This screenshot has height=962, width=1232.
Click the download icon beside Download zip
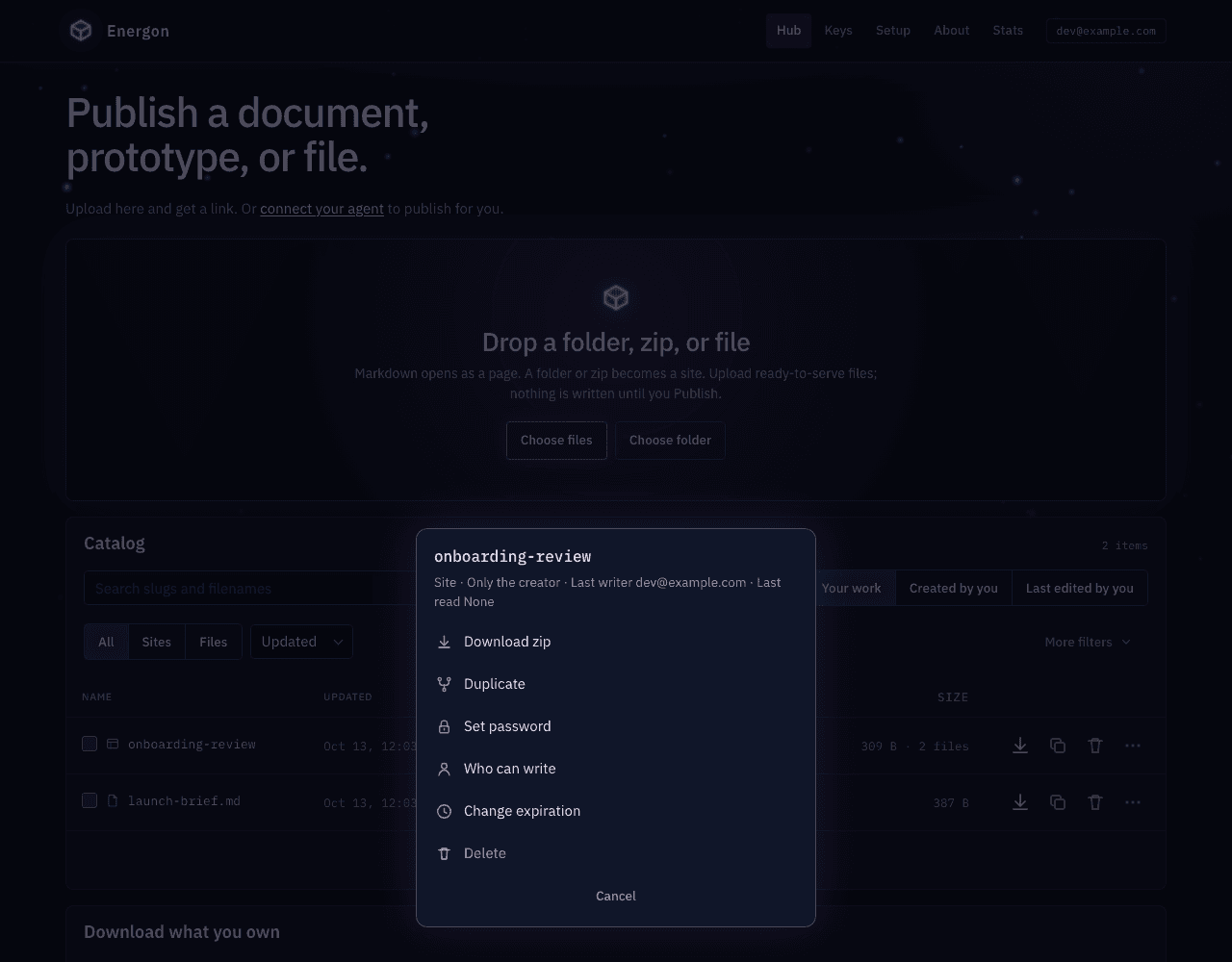[444, 642]
